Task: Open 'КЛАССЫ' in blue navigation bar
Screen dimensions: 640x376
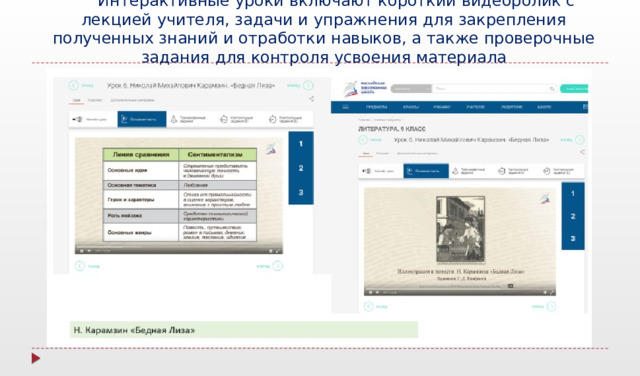Action: 411,107
